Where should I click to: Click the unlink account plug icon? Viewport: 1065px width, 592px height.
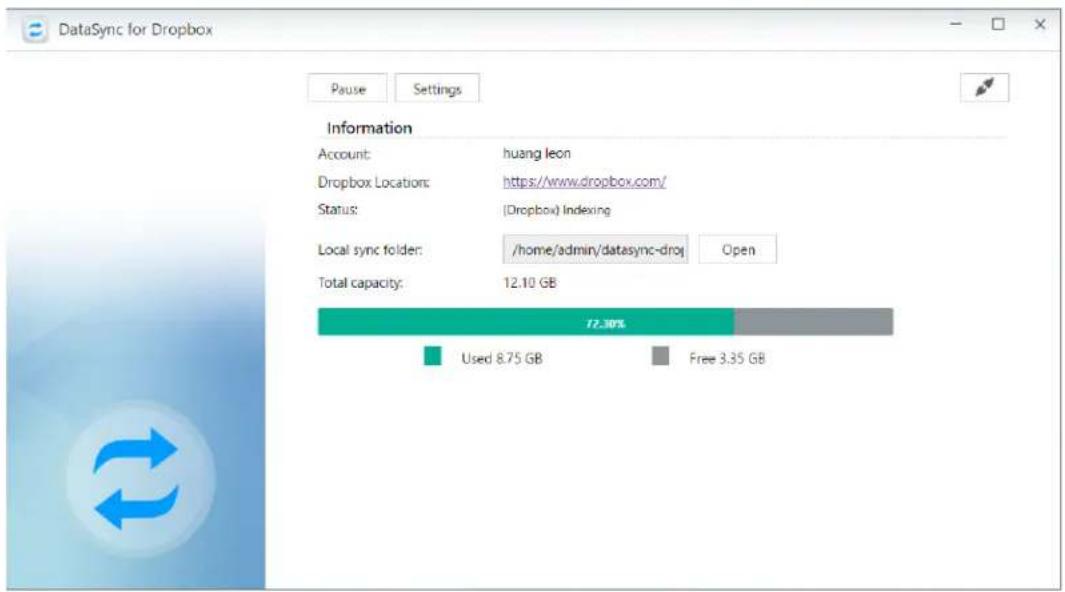[x=984, y=87]
